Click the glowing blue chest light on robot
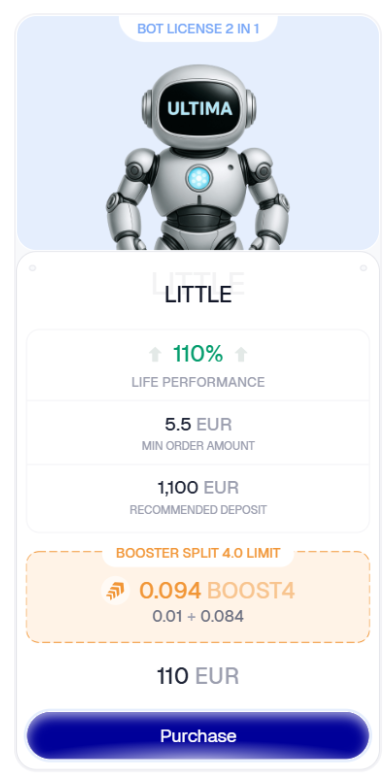Screen dimensions: 391x775 (199, 178)
